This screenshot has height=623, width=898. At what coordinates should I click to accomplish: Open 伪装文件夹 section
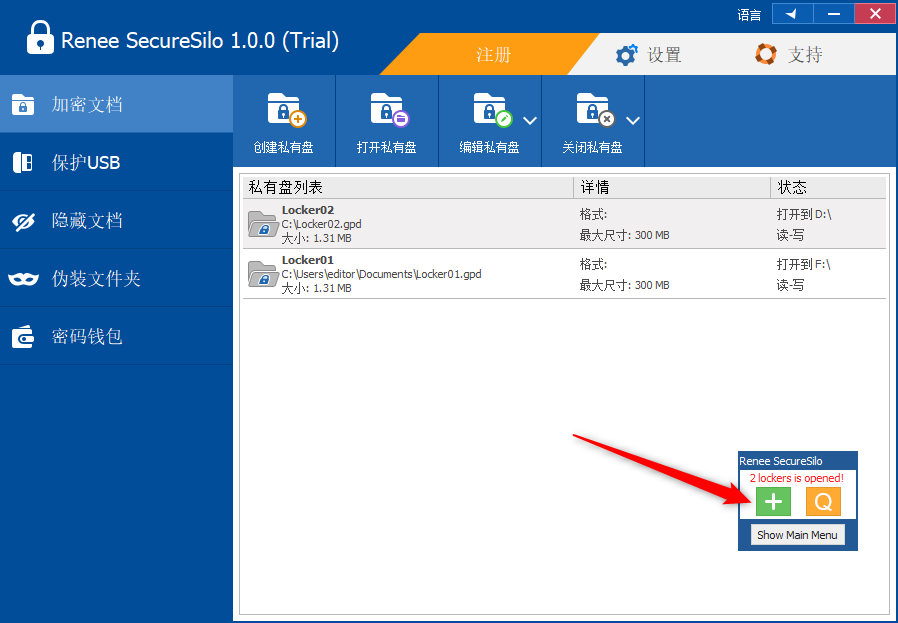[x=116, y=278]
